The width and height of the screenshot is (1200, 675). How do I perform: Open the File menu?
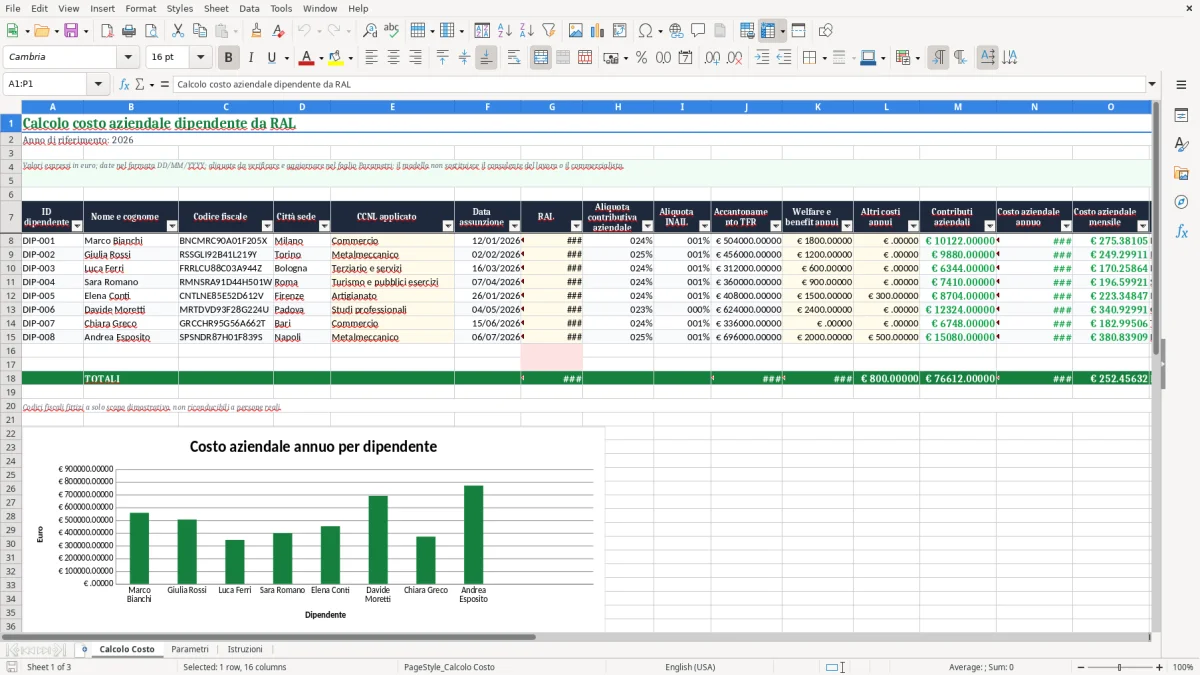(x=13, y=8)
